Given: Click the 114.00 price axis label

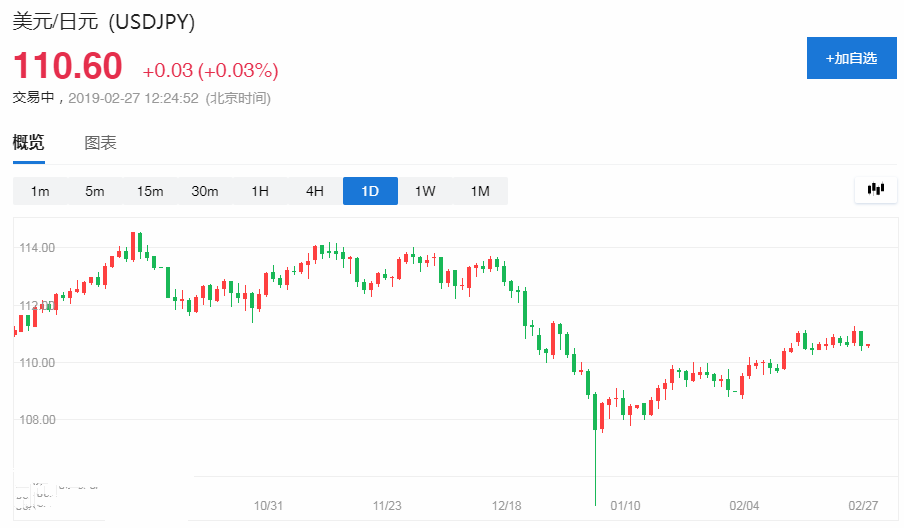Looking at the screenshot, I should pos(36,248).
